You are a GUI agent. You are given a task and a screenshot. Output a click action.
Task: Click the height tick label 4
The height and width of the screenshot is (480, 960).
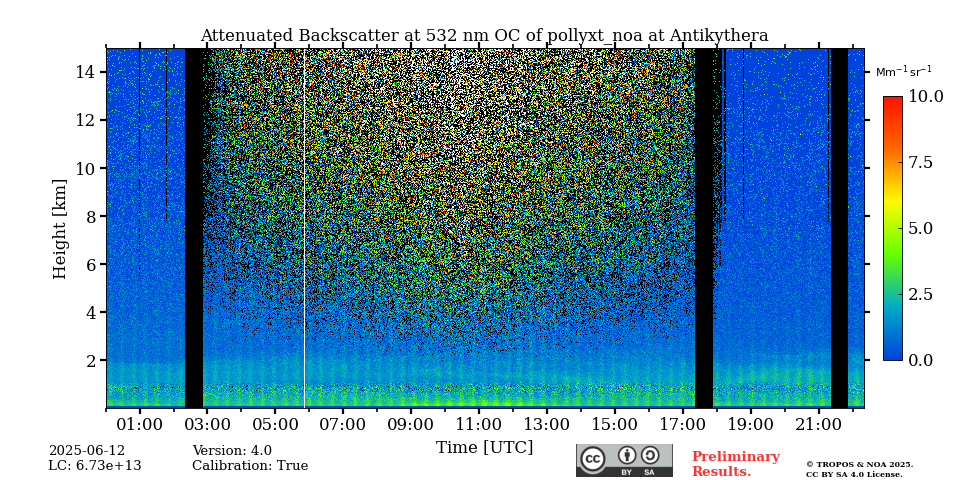click(92, 312)
